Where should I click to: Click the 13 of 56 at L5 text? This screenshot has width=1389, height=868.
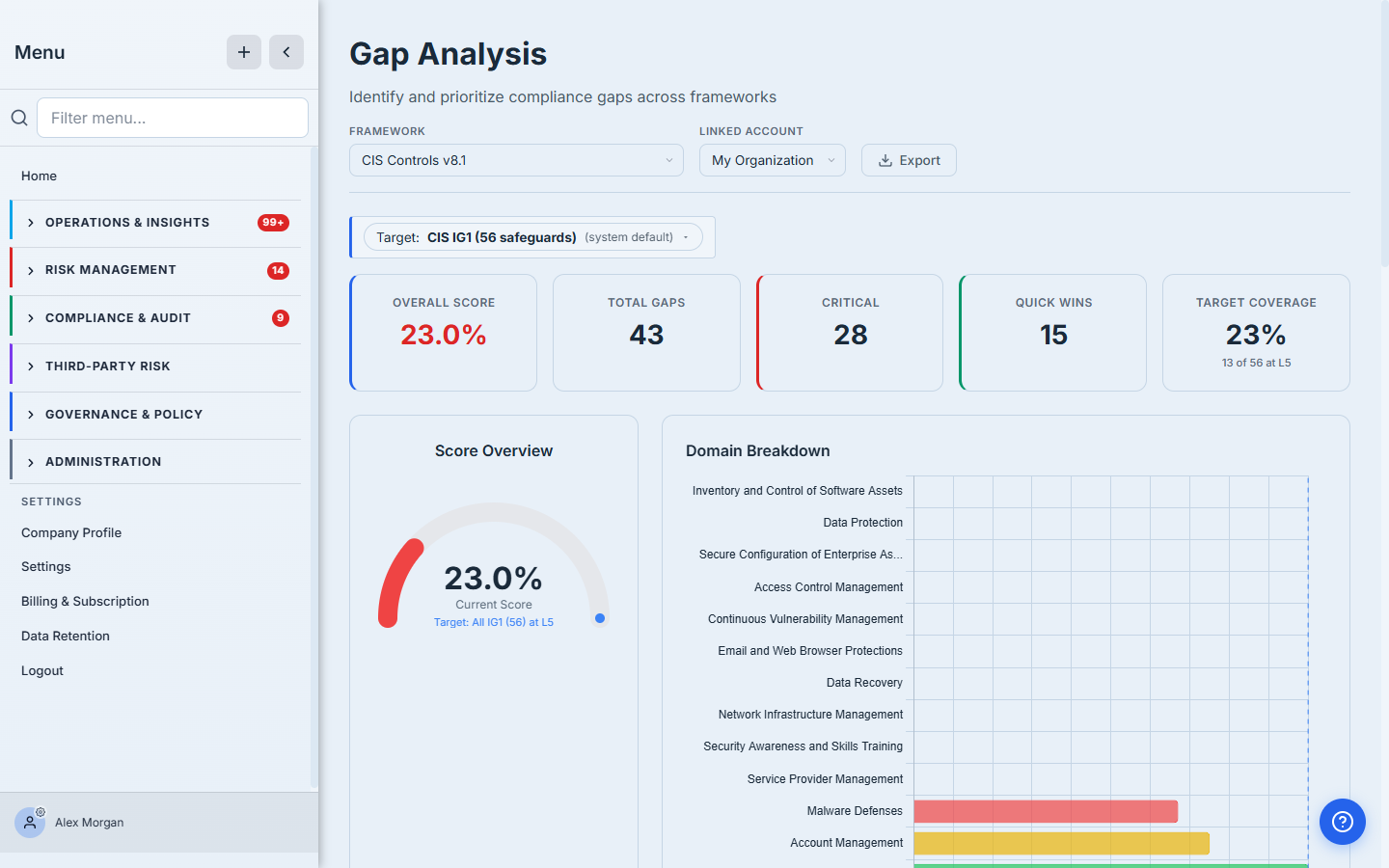[x=1256, y=363]
